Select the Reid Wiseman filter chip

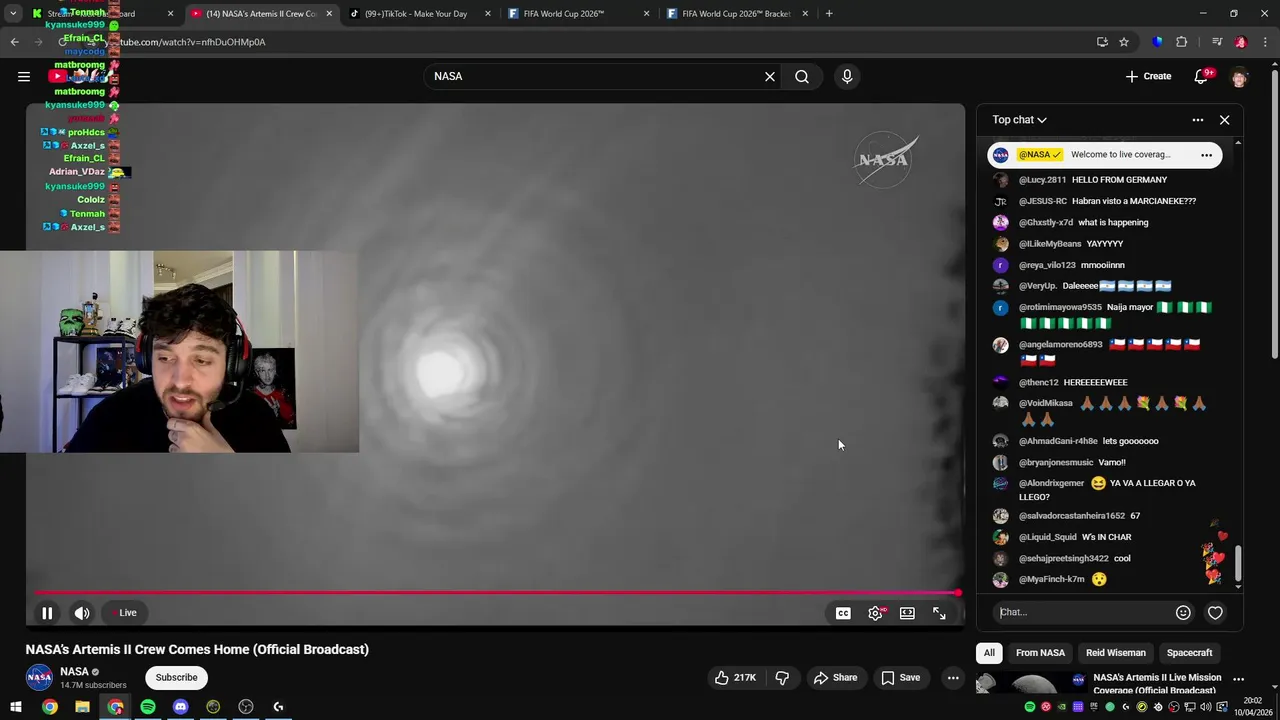(1115, 653)
